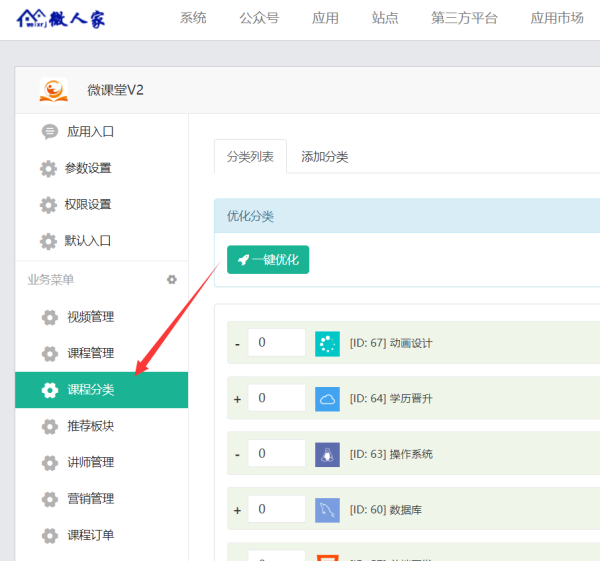Image resolution: width=600 pixels, height=561 pixels.
Task: Click the gear icon beside 参数设置
Action: click(x=48, y=168)
